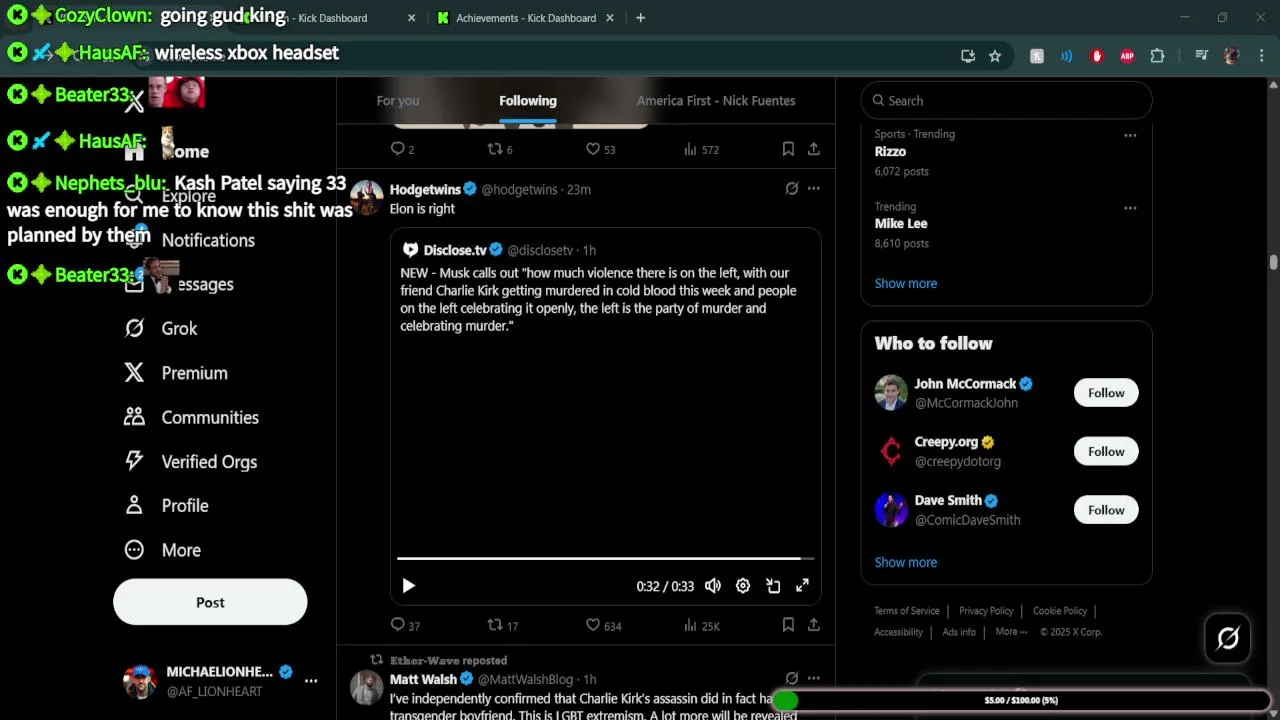Like the Hodgetwins post with 634 likes

tap(603, 625)
